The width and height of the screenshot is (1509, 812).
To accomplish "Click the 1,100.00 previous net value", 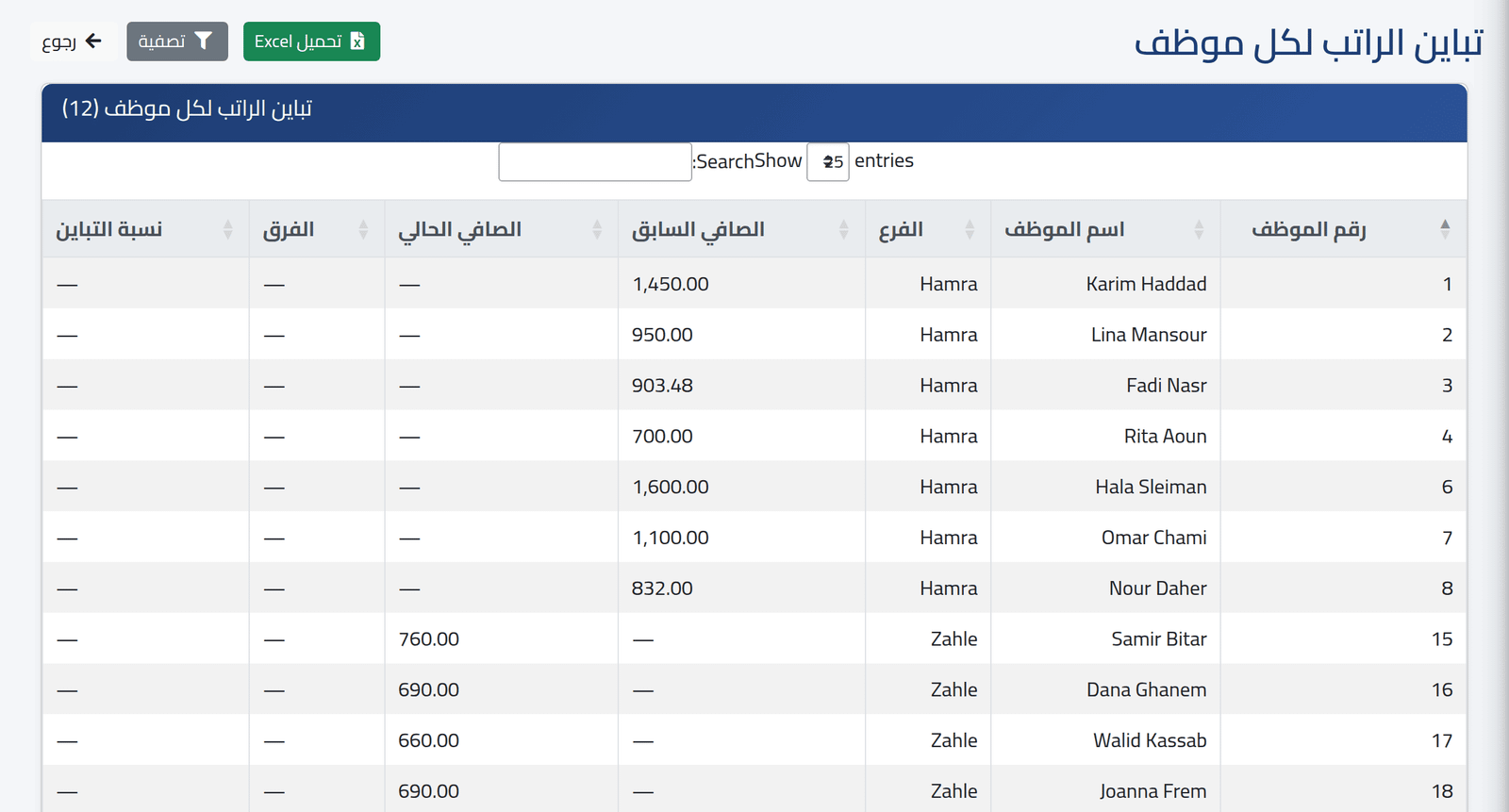I will [x=671, y=538].
